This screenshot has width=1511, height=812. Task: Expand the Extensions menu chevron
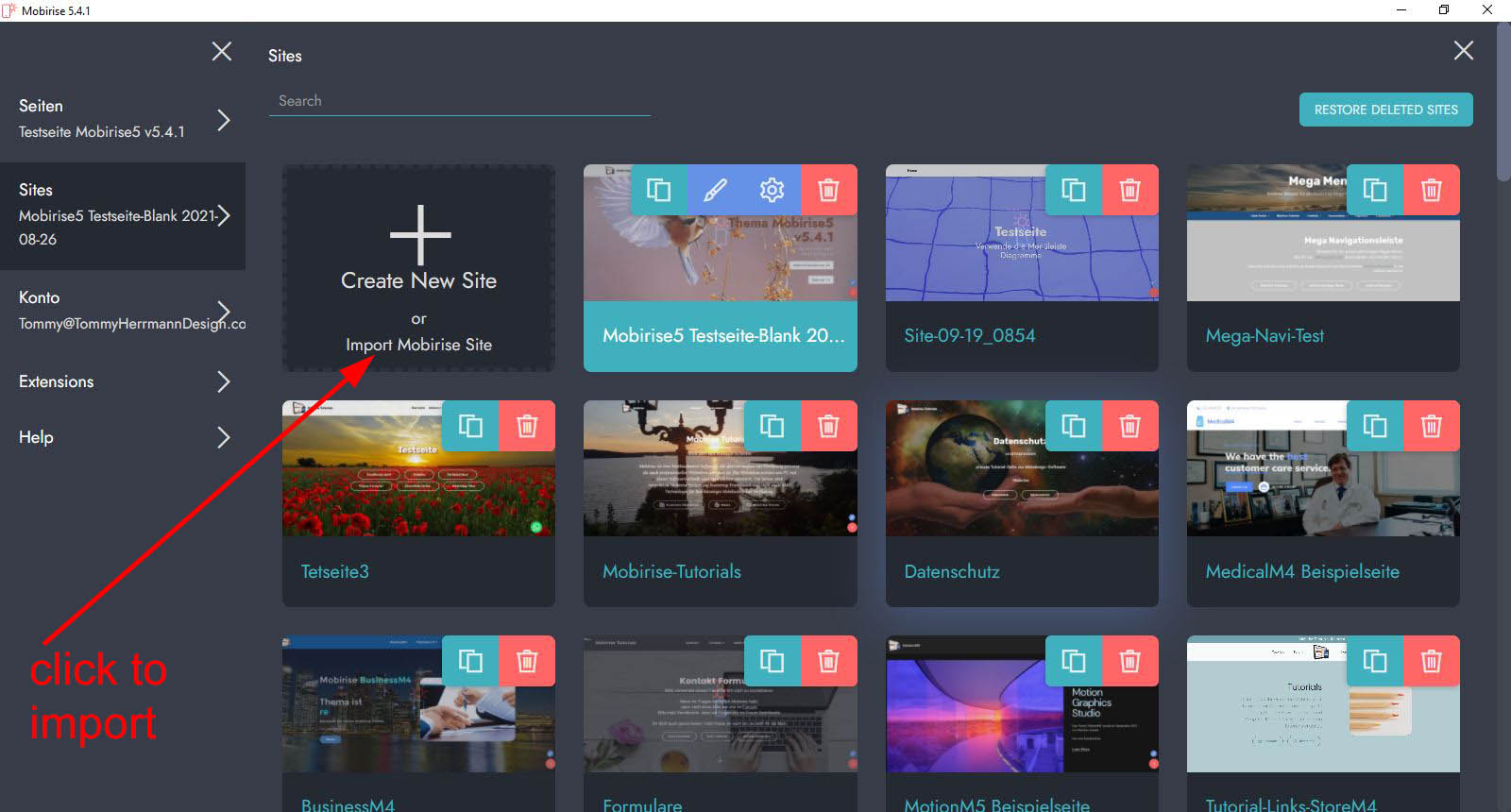click(x=223, y=381)
